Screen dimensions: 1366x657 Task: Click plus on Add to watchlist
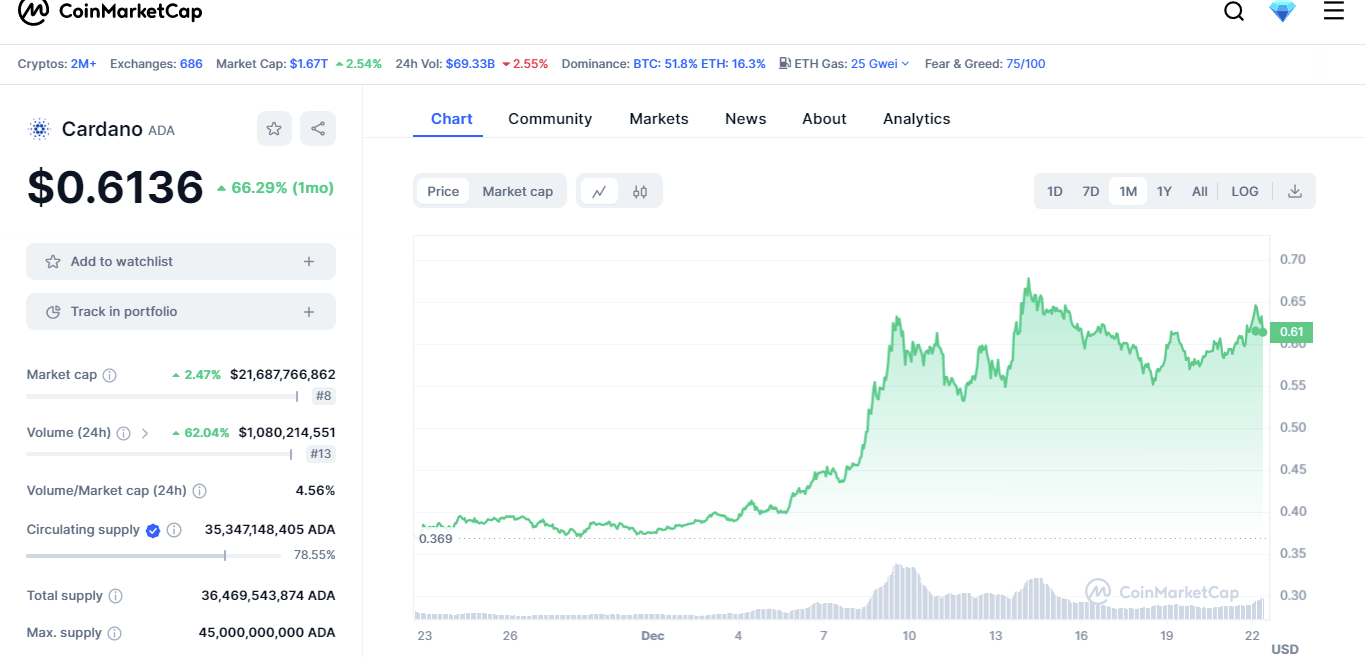(309, 261)
